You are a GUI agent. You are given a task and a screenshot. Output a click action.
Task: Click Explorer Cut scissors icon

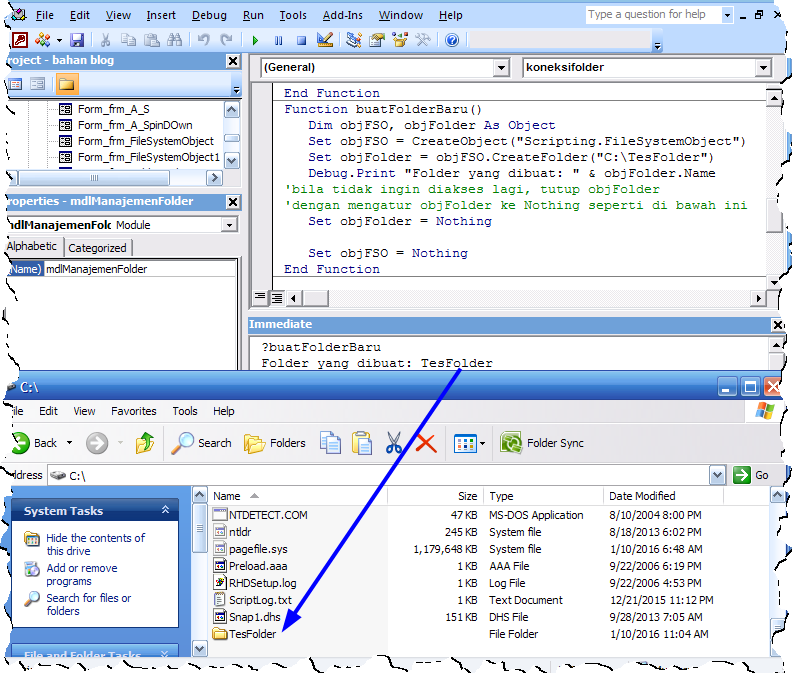393,443
